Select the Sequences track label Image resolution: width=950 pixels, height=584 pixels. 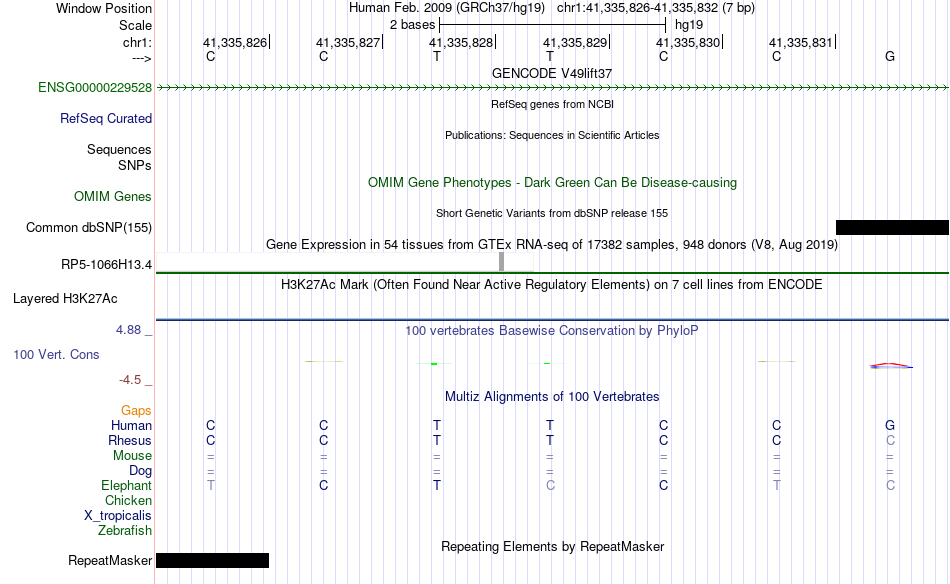tap(119, 150)
